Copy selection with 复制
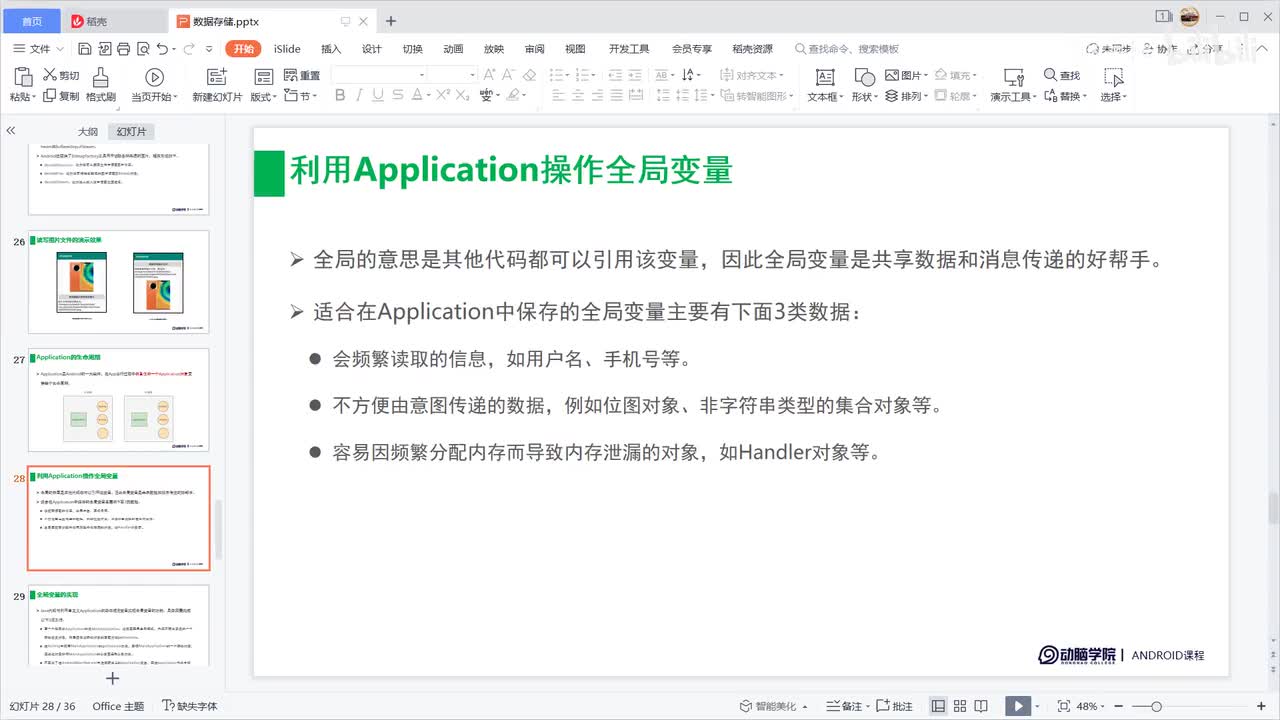Image resolution: width=1280 pixels, height=720 pixels. coord(61,96)
